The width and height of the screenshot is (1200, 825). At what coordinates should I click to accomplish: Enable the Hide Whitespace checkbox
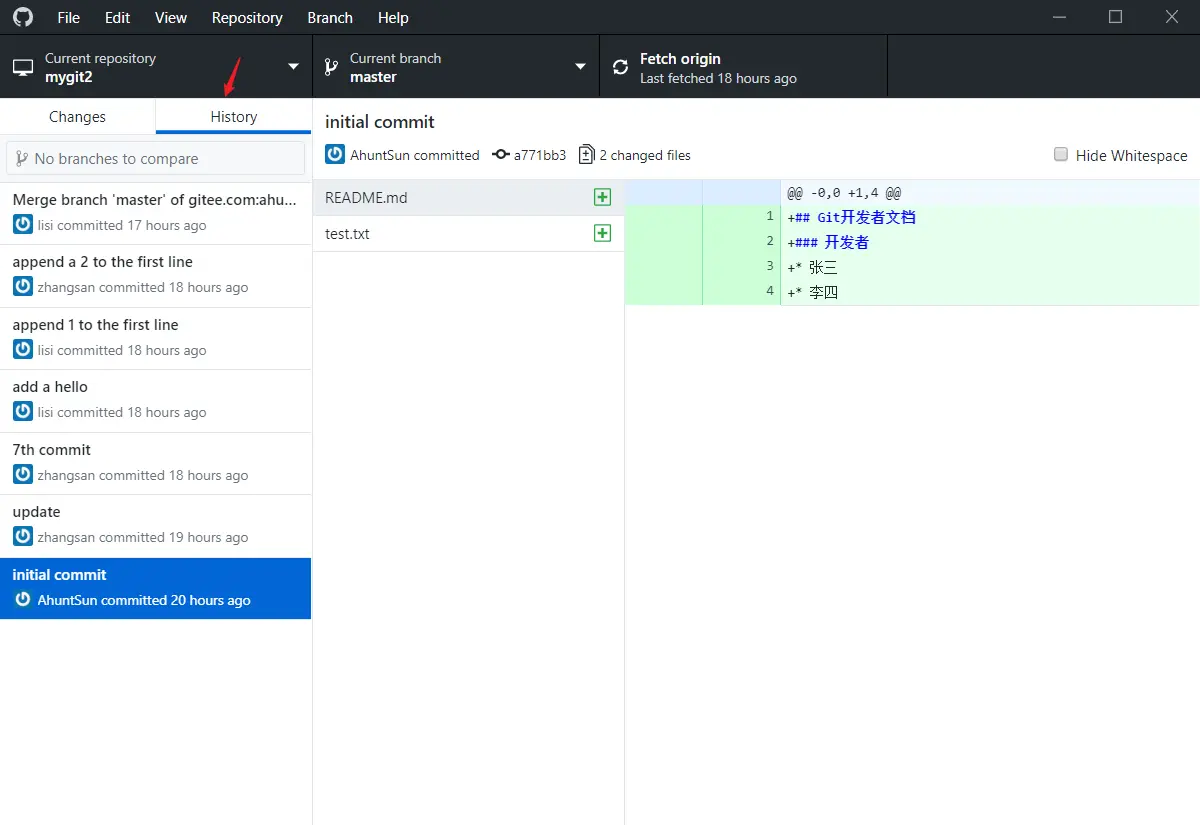click(1061, 155)
